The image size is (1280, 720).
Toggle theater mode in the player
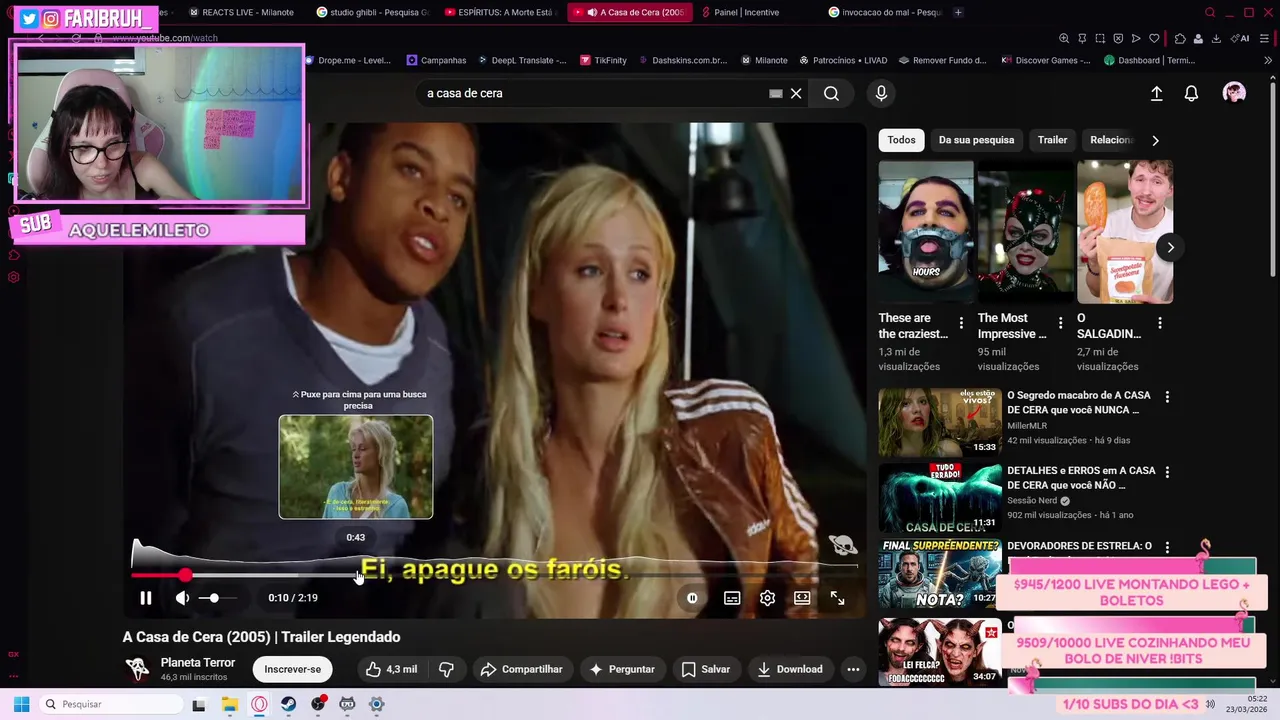[802, 598]
